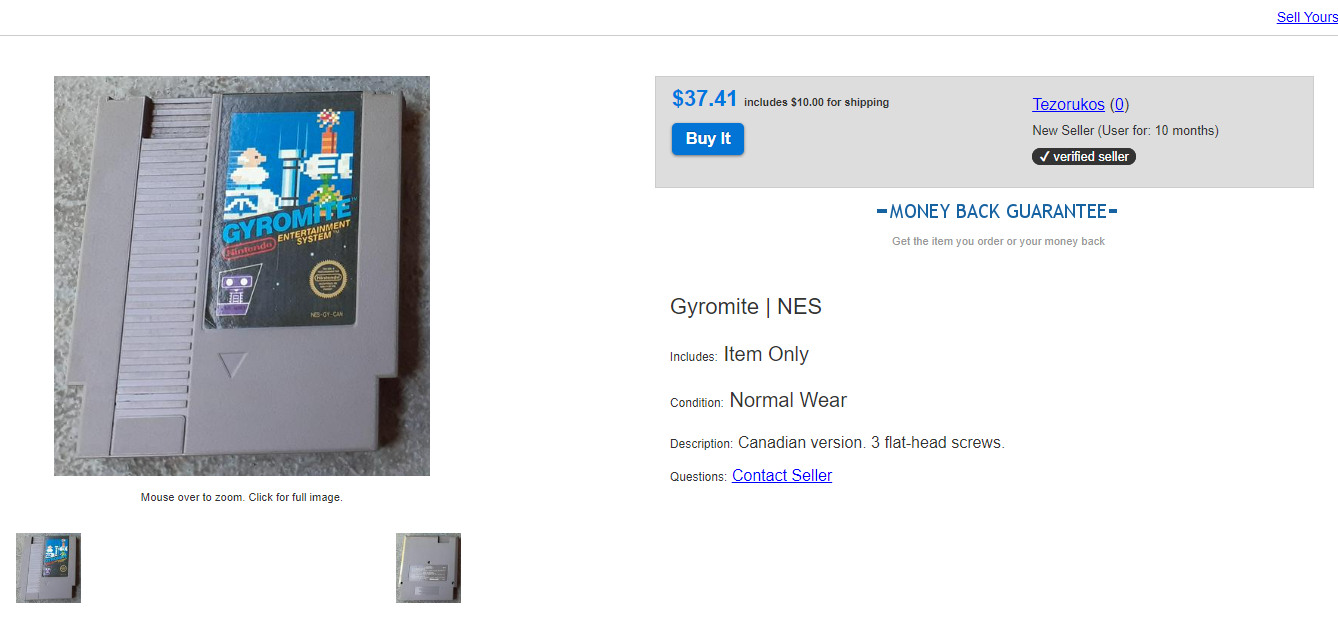Click the Gyromite | NES title
The image size is (1338, 621).
746,307
